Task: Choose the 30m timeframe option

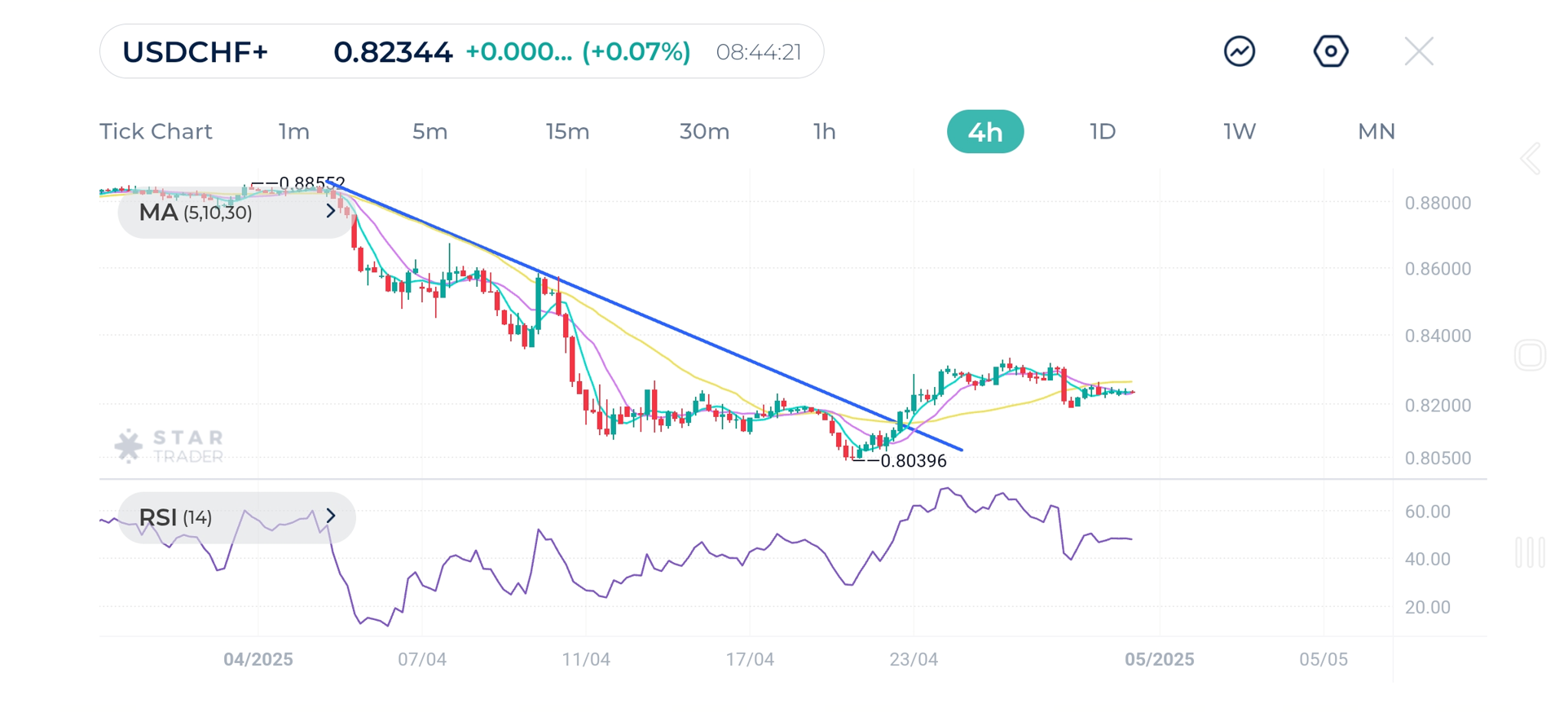Action: pyautogui.click(x=704, y=131)
